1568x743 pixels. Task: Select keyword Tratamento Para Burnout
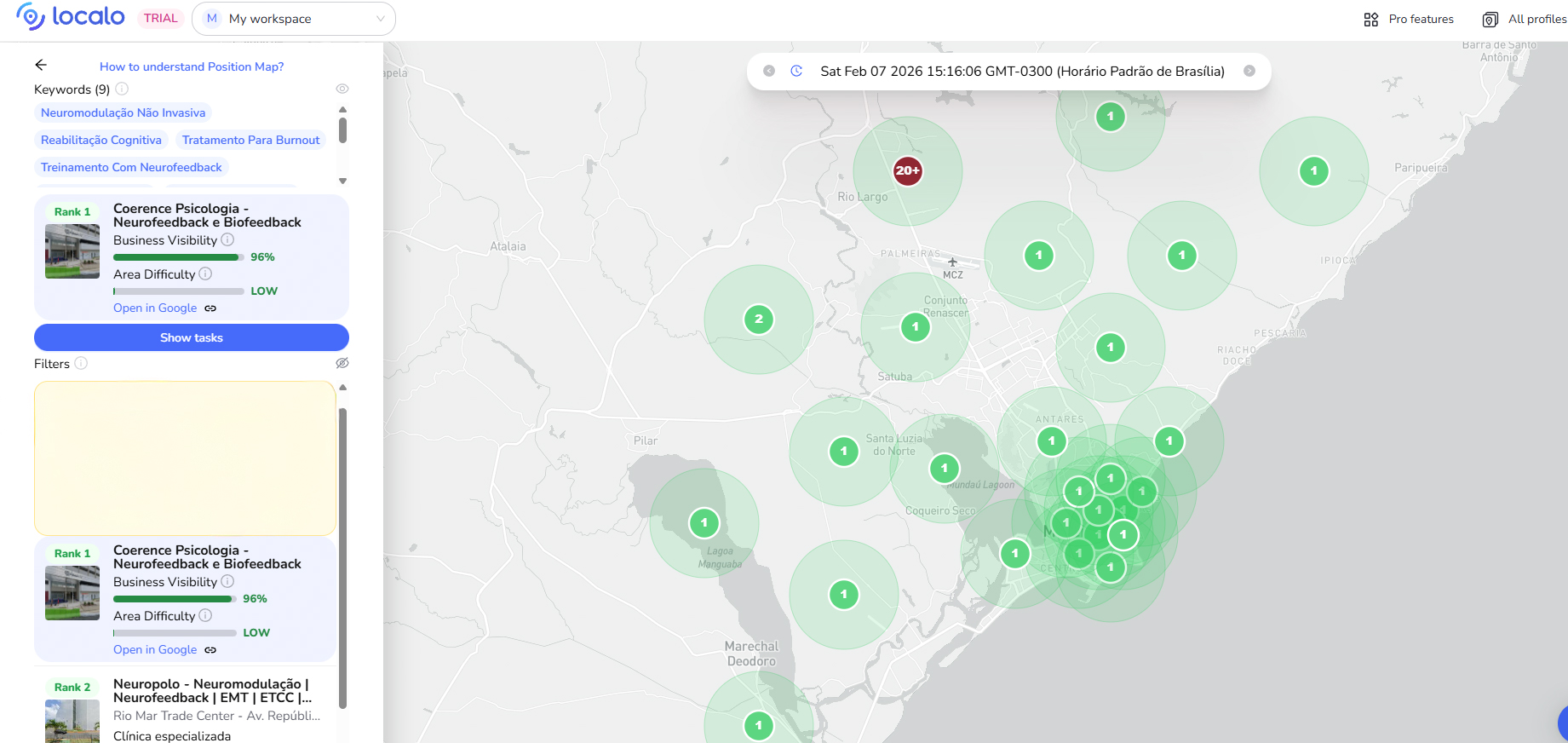(x=251, y=140)
